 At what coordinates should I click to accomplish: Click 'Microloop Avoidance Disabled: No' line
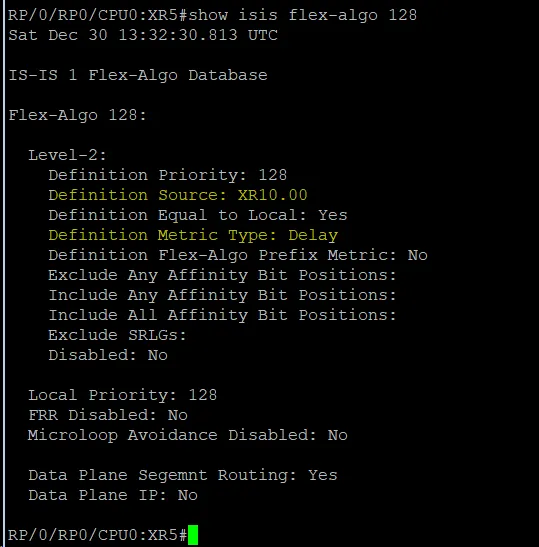188,435
